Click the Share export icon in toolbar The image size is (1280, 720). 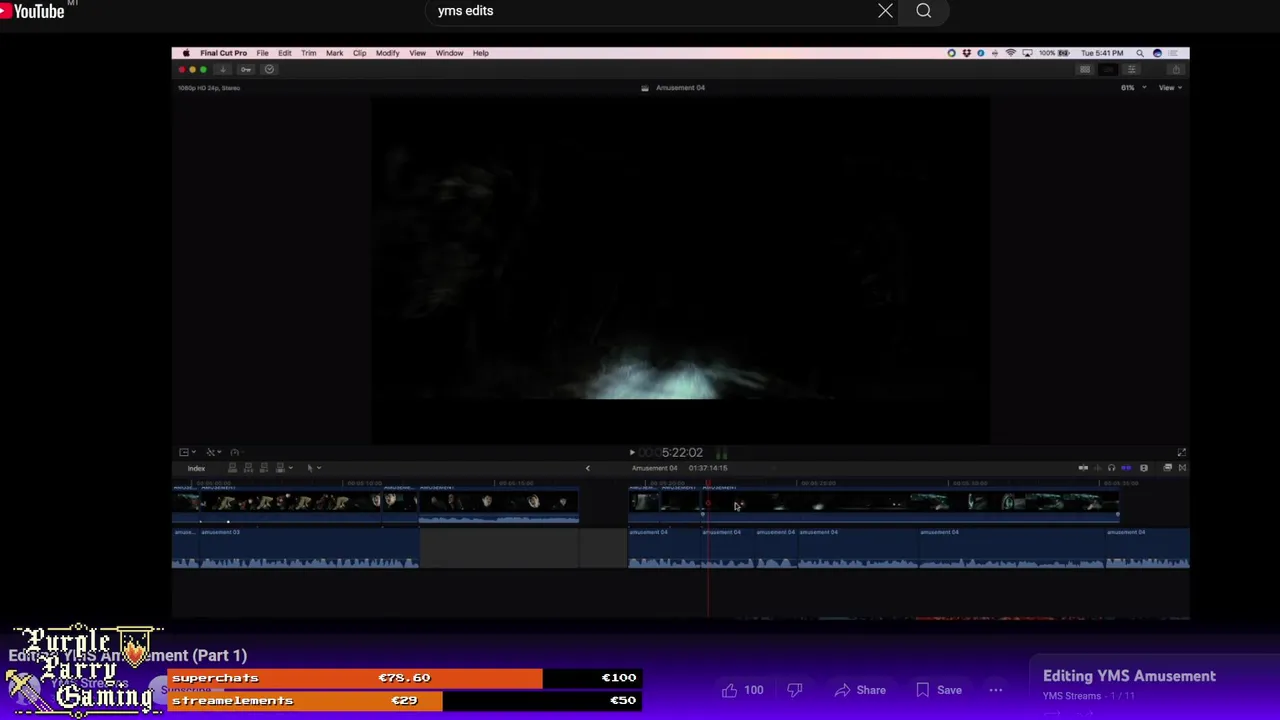click(1176, 70)
